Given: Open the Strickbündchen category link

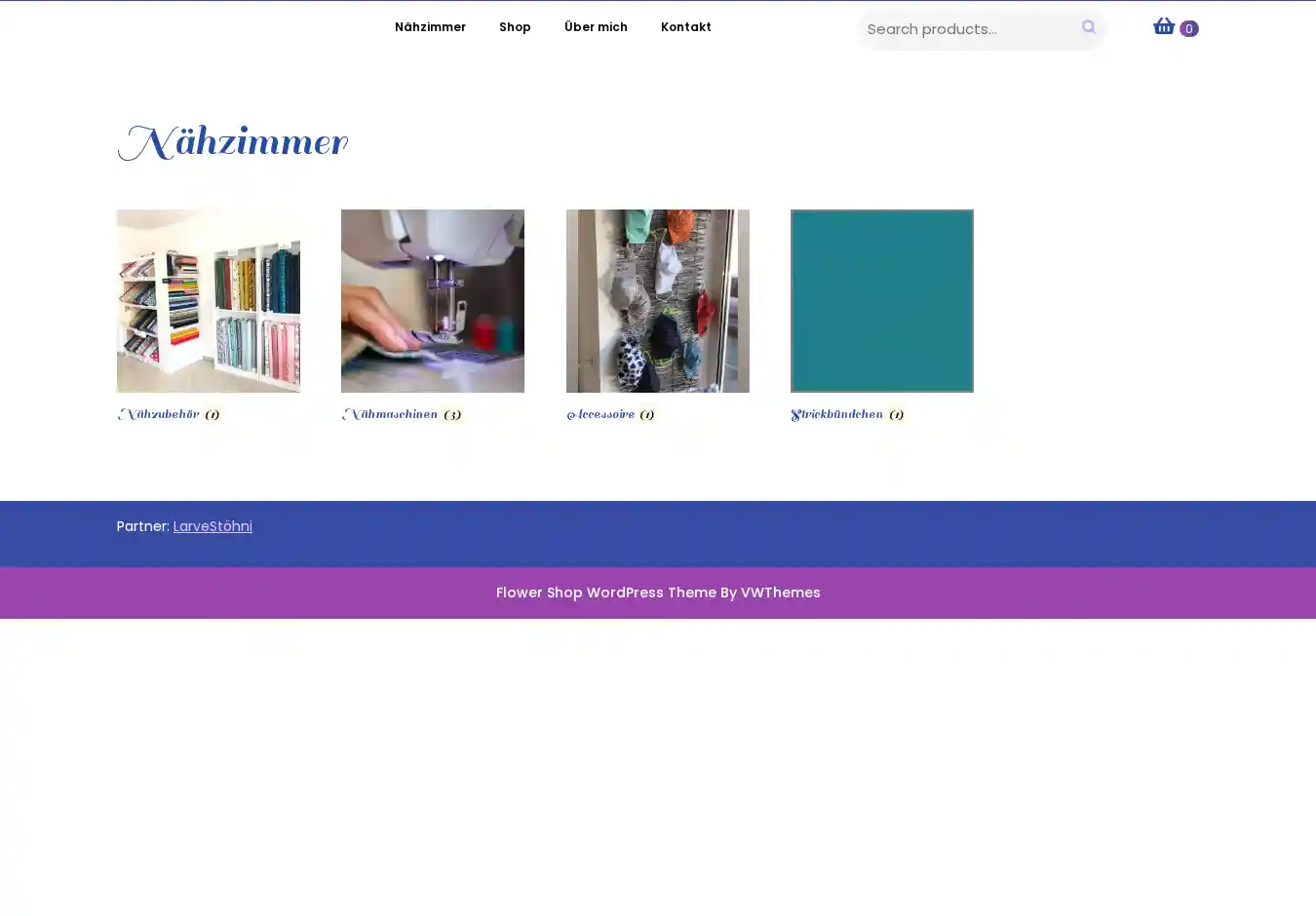Looking at the screenshot, I should (837, 415).
